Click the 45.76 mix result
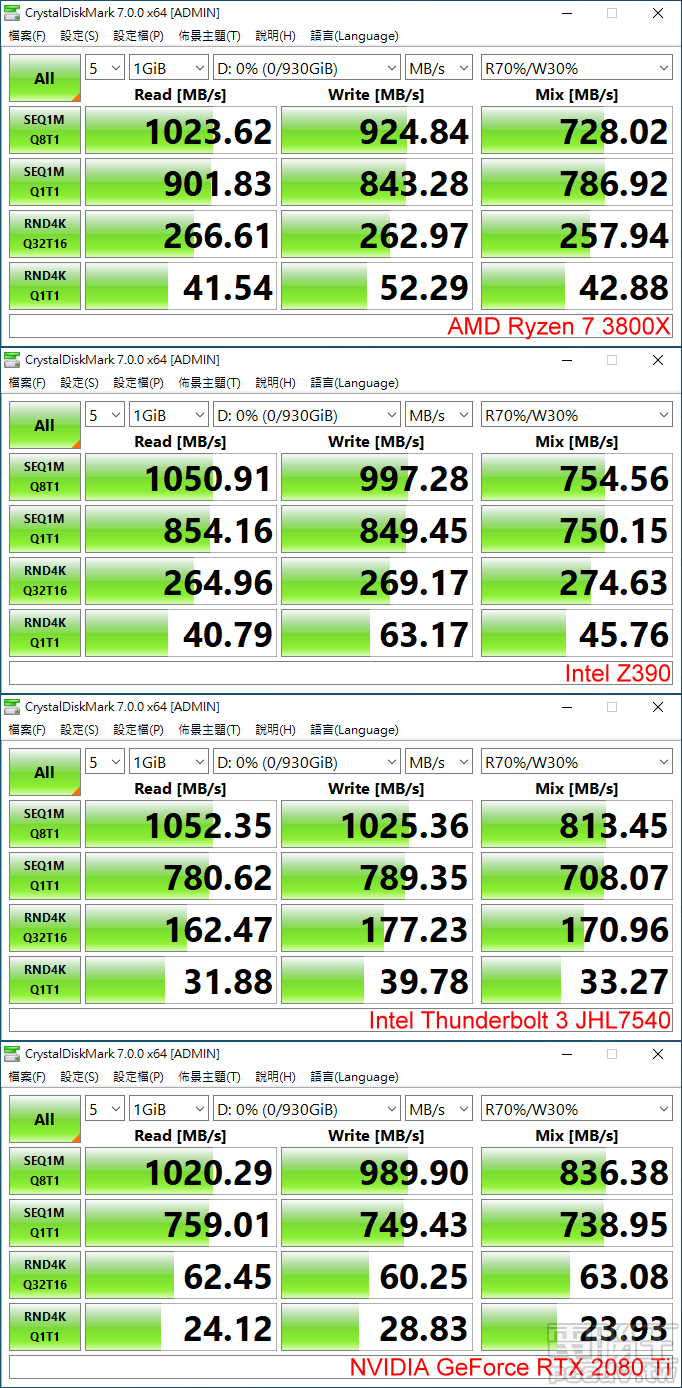682x1388 pixels. [577, 634]
